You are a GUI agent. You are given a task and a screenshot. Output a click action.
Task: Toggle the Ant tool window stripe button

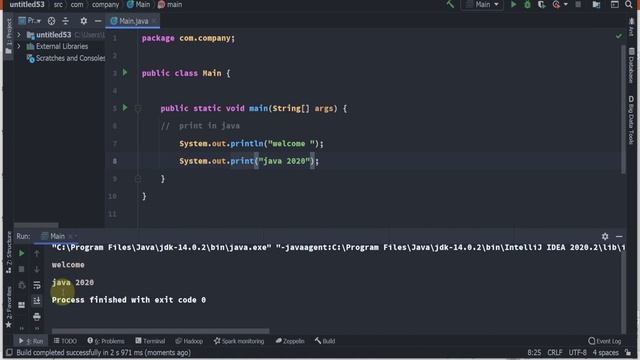tap(631, 27)
